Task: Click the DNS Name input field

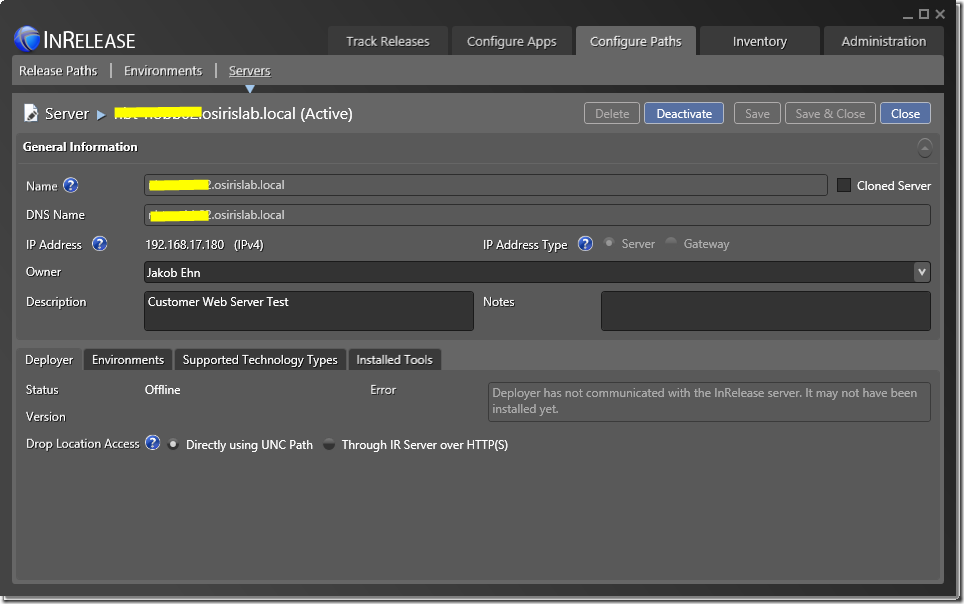Action: coord(537,215)
